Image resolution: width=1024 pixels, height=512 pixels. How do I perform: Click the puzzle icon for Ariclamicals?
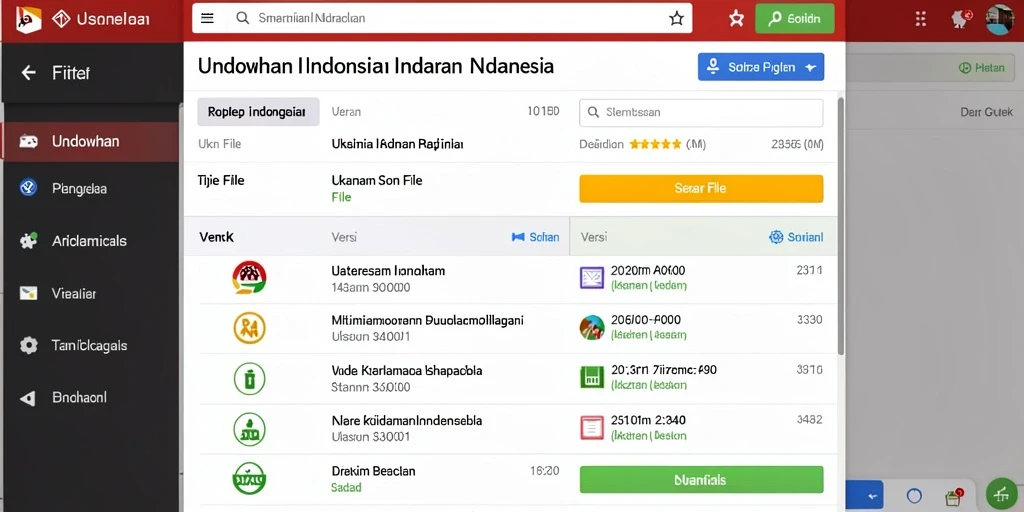point(28,241)
